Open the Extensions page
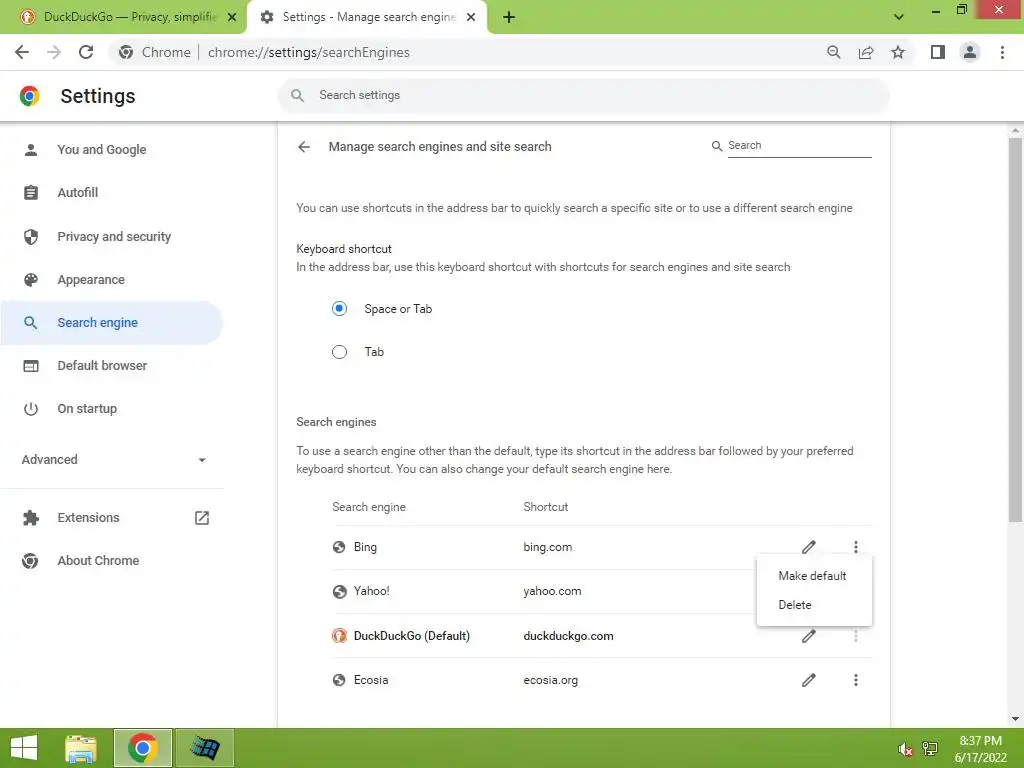Image resolution: width=1024 pixels, height=768 pixels. tap(112, 518)
